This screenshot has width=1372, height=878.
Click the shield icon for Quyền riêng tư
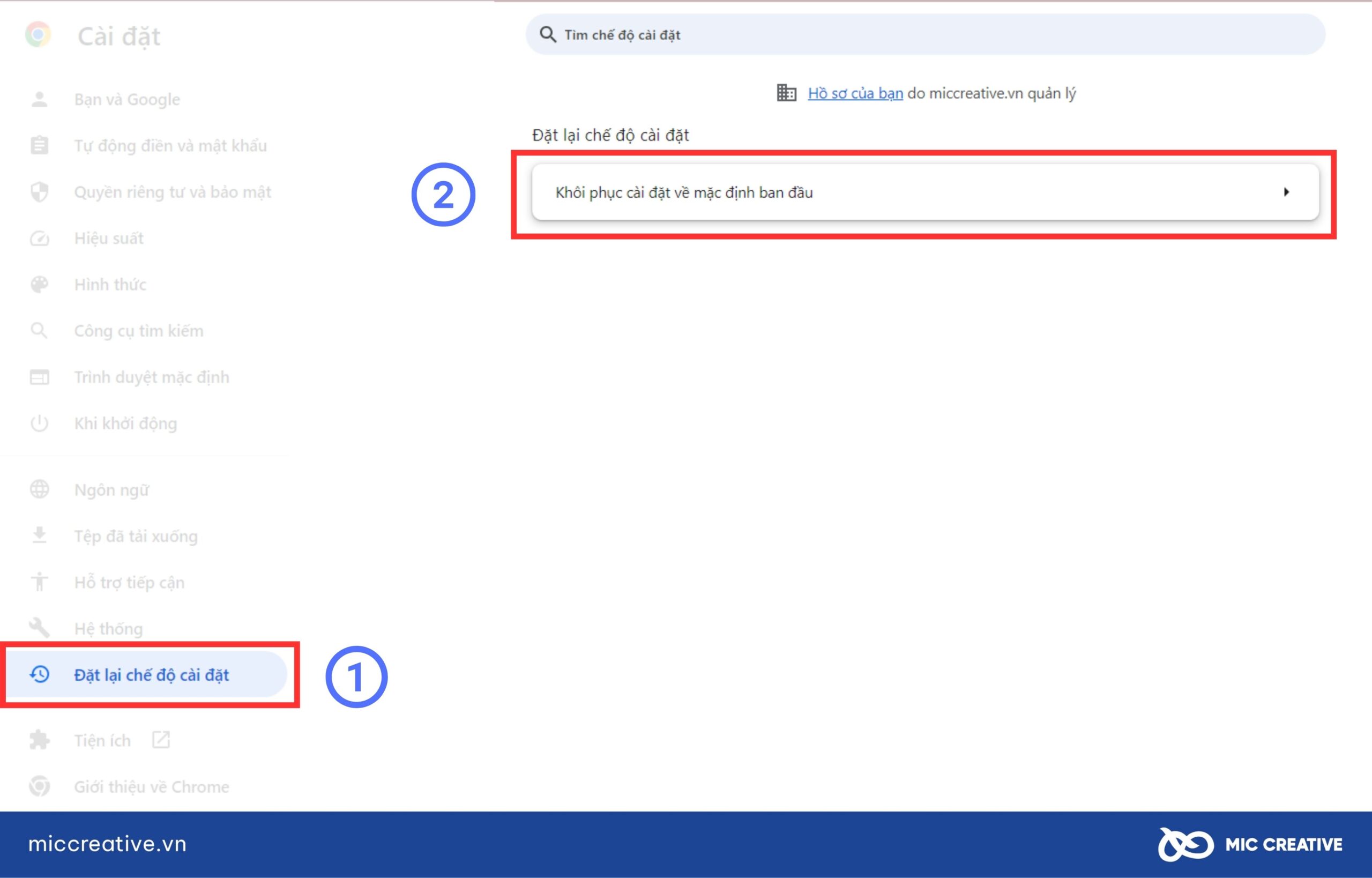coord(39,192)
